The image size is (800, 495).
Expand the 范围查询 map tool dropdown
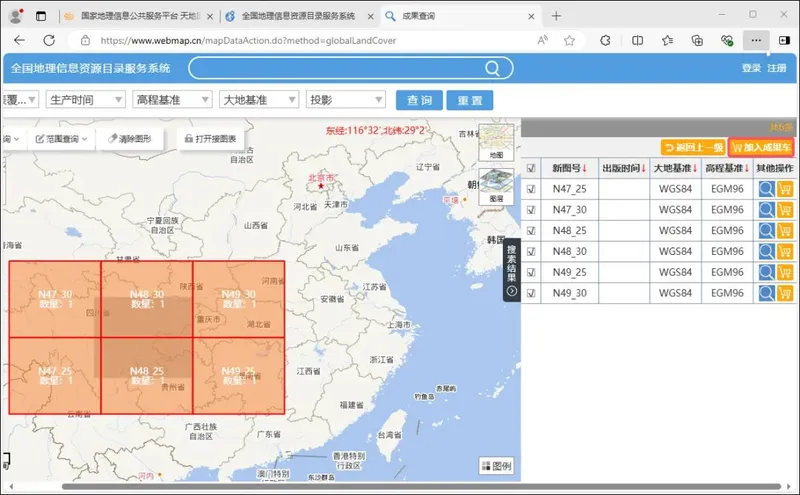click(x=61, y=139)
